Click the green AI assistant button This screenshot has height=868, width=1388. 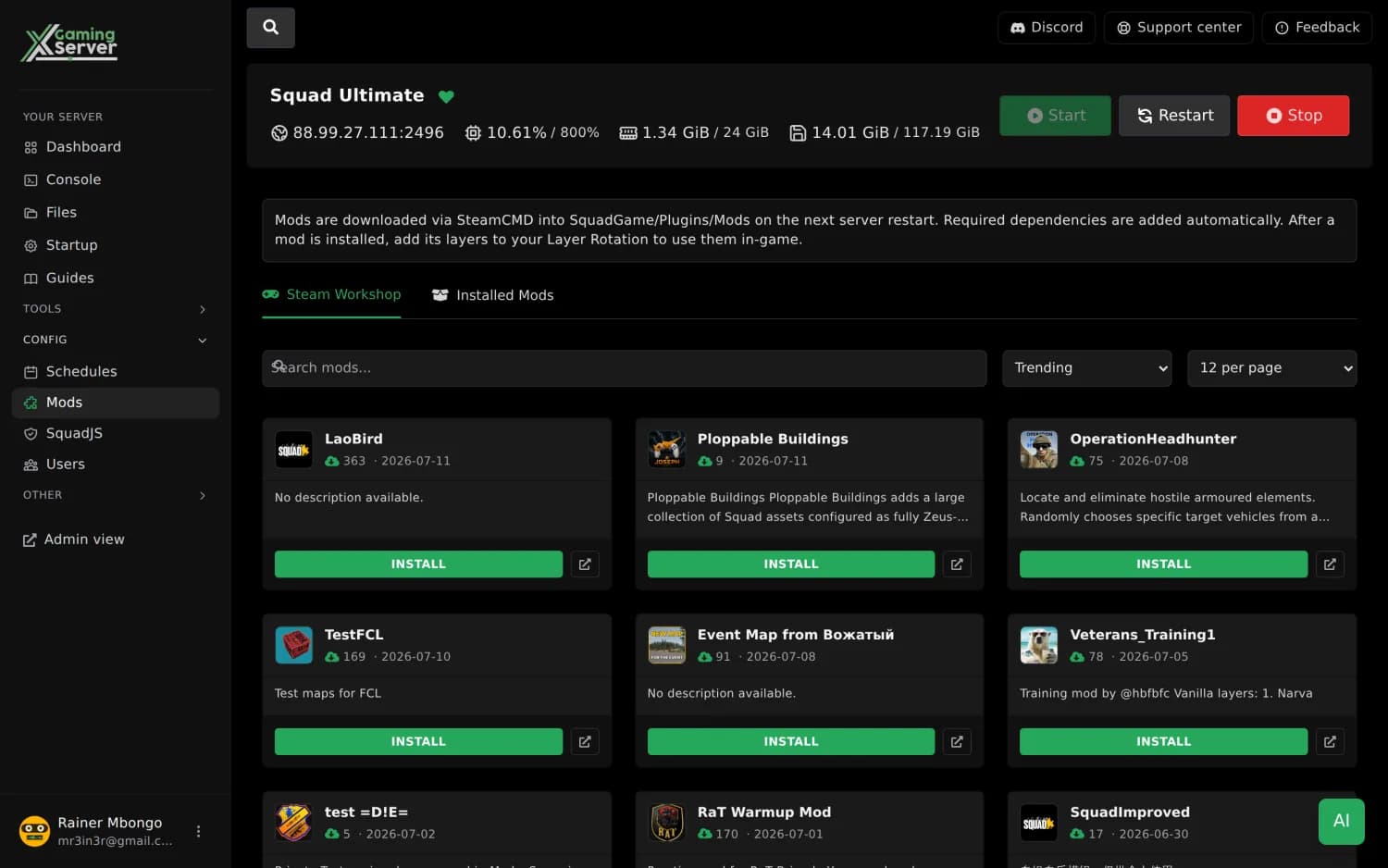click(1341, 821)
